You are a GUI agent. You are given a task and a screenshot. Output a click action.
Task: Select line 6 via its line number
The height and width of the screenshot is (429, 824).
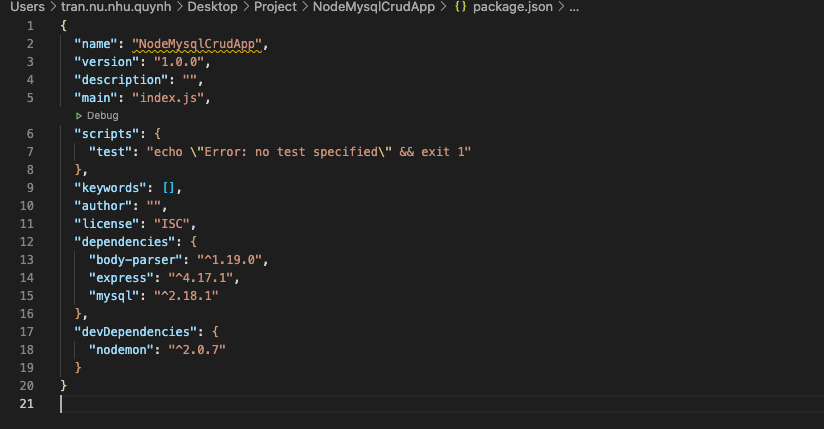coord(29,133)
